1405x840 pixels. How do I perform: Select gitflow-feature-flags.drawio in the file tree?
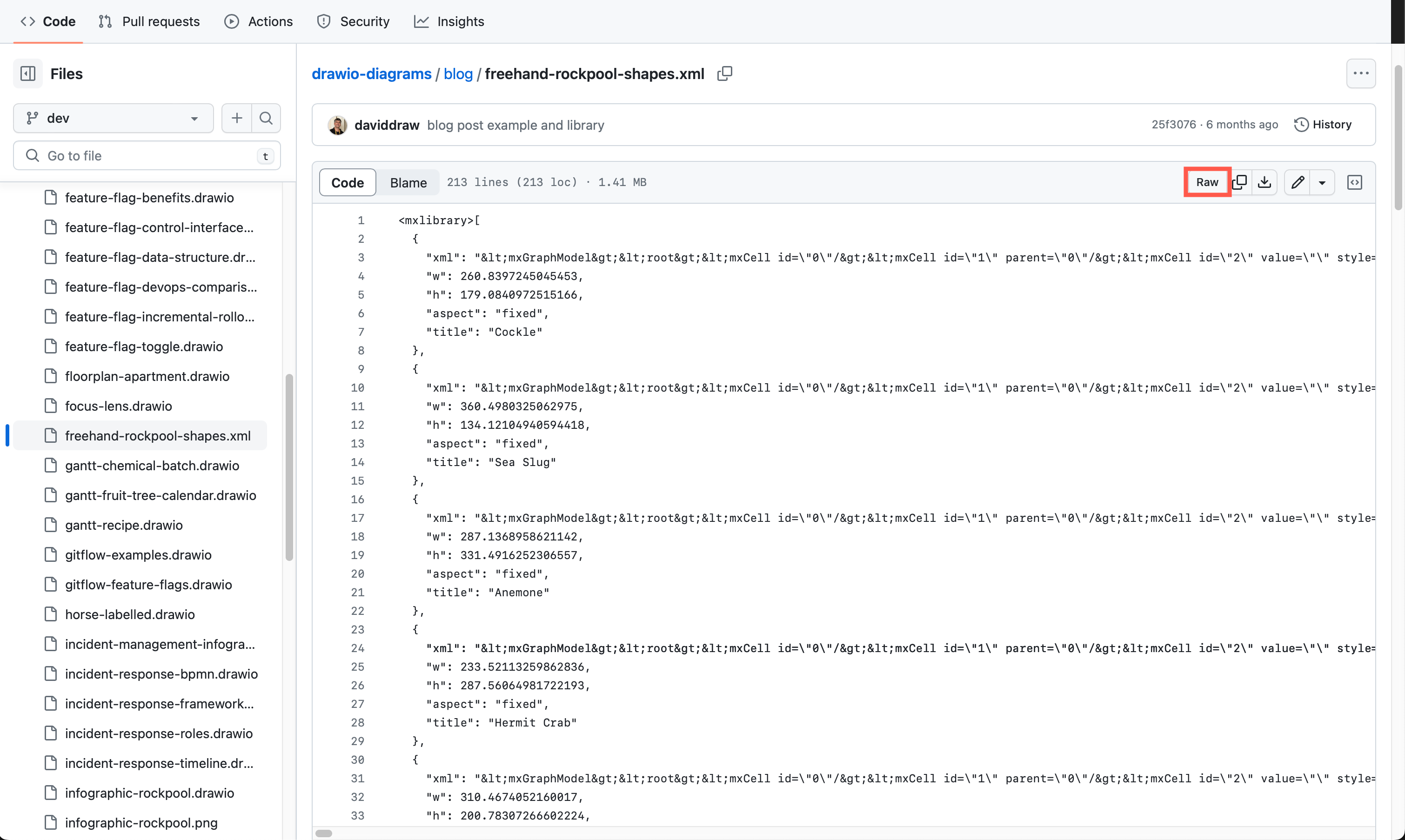tap(148, 584)
